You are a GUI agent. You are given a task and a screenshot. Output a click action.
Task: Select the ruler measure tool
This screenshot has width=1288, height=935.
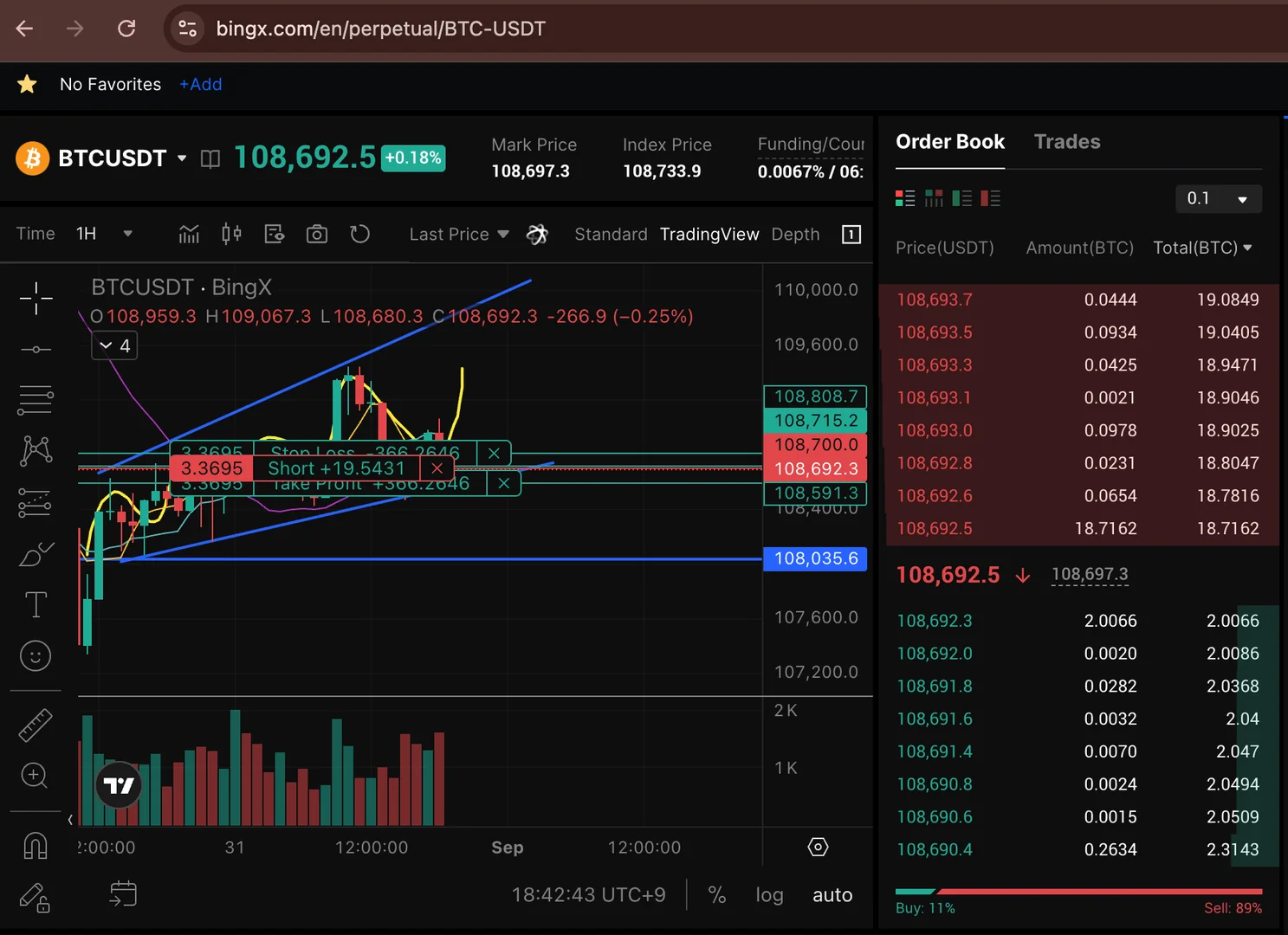(x=36, y=725)
